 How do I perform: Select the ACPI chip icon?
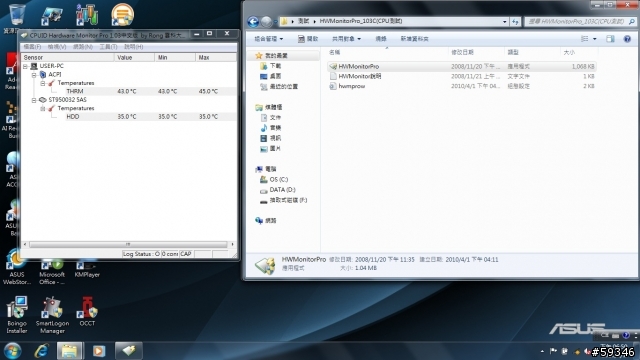43,75
